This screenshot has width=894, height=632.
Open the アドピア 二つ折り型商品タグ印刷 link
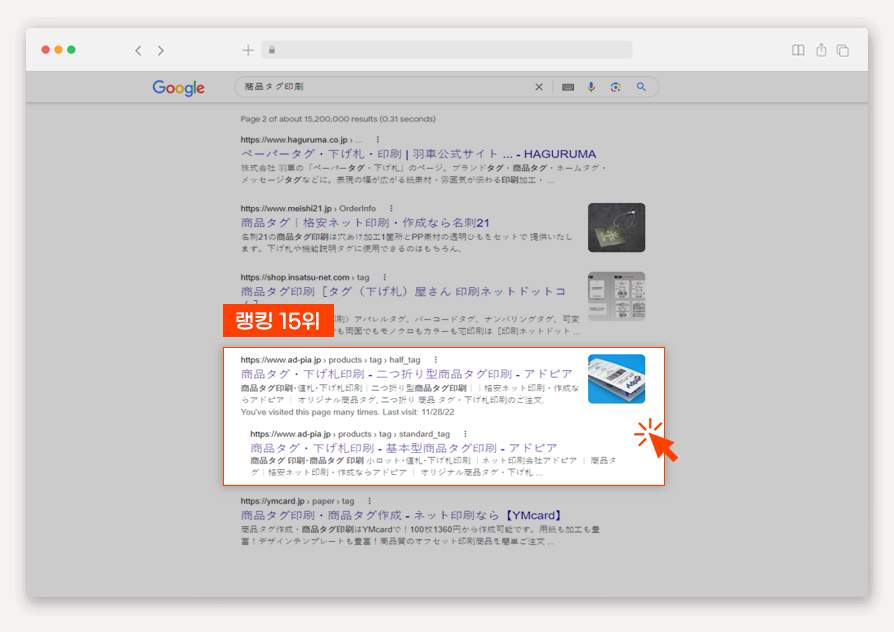[x=407, y=374]
